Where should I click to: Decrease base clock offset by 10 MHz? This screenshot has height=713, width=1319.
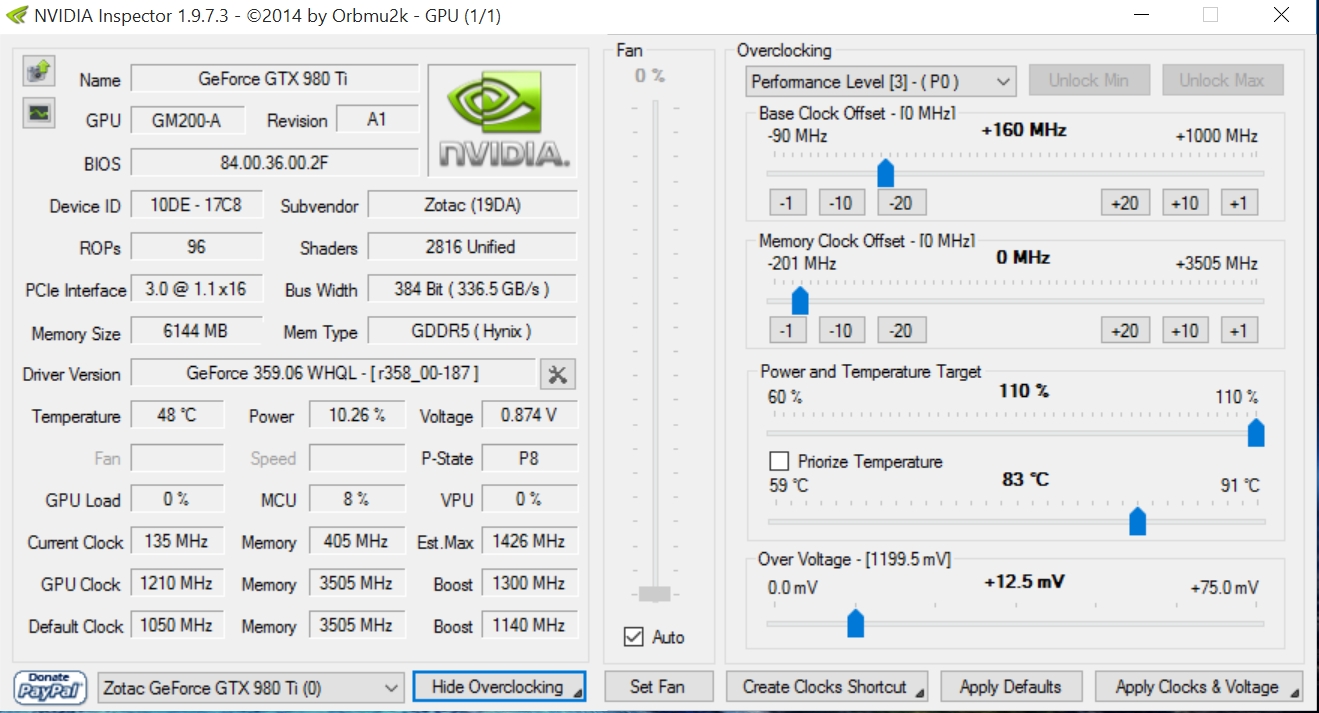click(x=842, y=203)
